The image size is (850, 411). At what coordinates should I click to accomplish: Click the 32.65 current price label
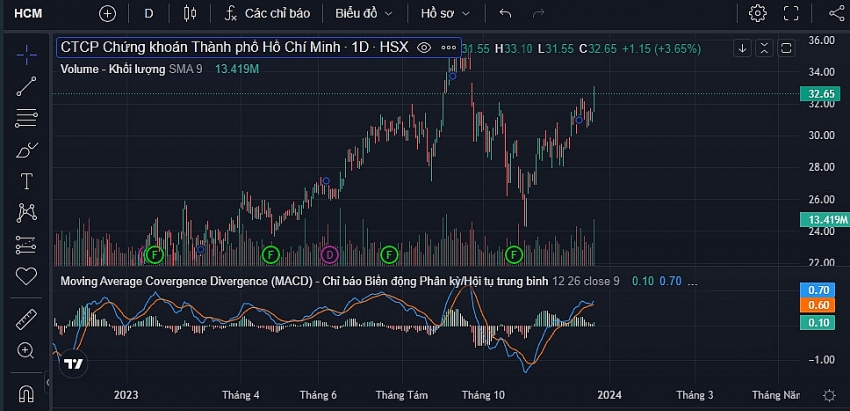820,94
